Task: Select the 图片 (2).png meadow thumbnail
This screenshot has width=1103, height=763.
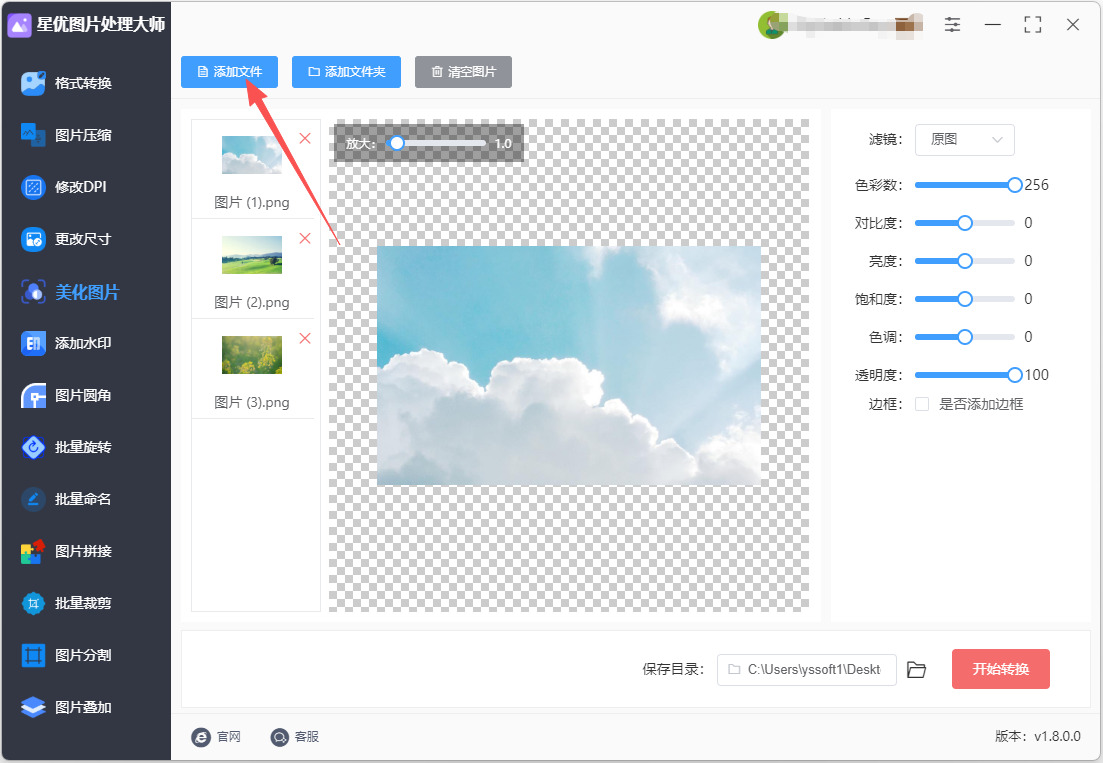Action: pos(252,255)
